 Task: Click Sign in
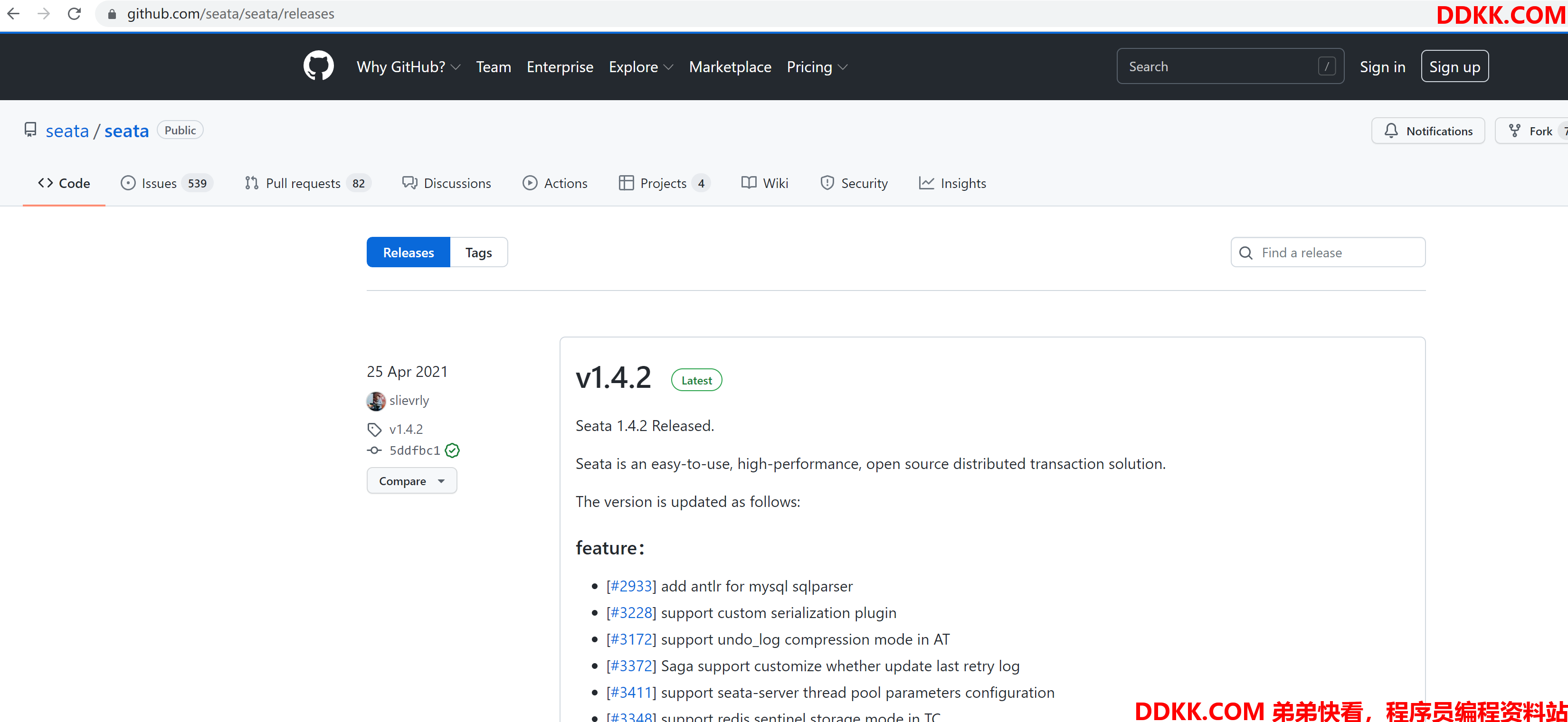[1382, 67]
